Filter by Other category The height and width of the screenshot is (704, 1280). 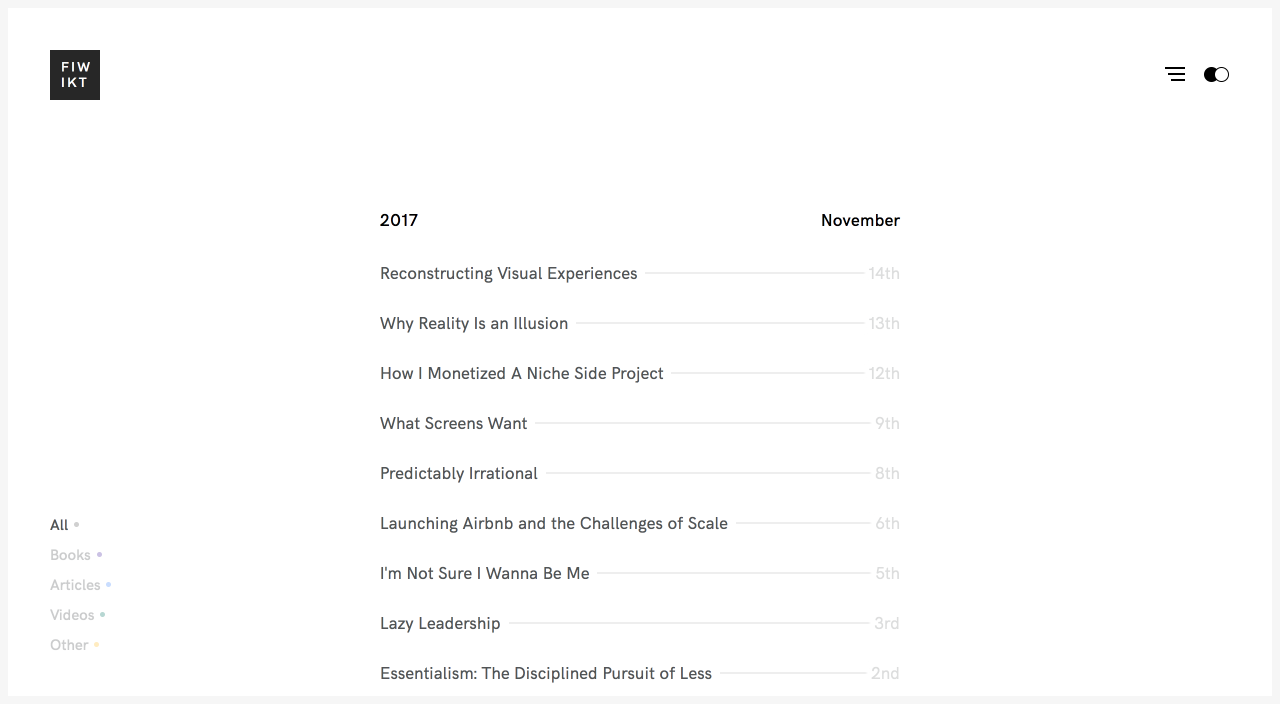click(x=70, y=645)
